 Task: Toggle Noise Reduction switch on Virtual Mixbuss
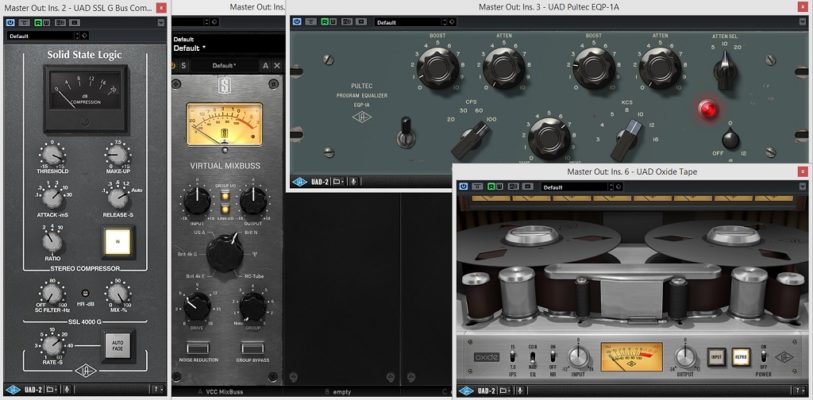pyautogui.click(x=199, y=347)
